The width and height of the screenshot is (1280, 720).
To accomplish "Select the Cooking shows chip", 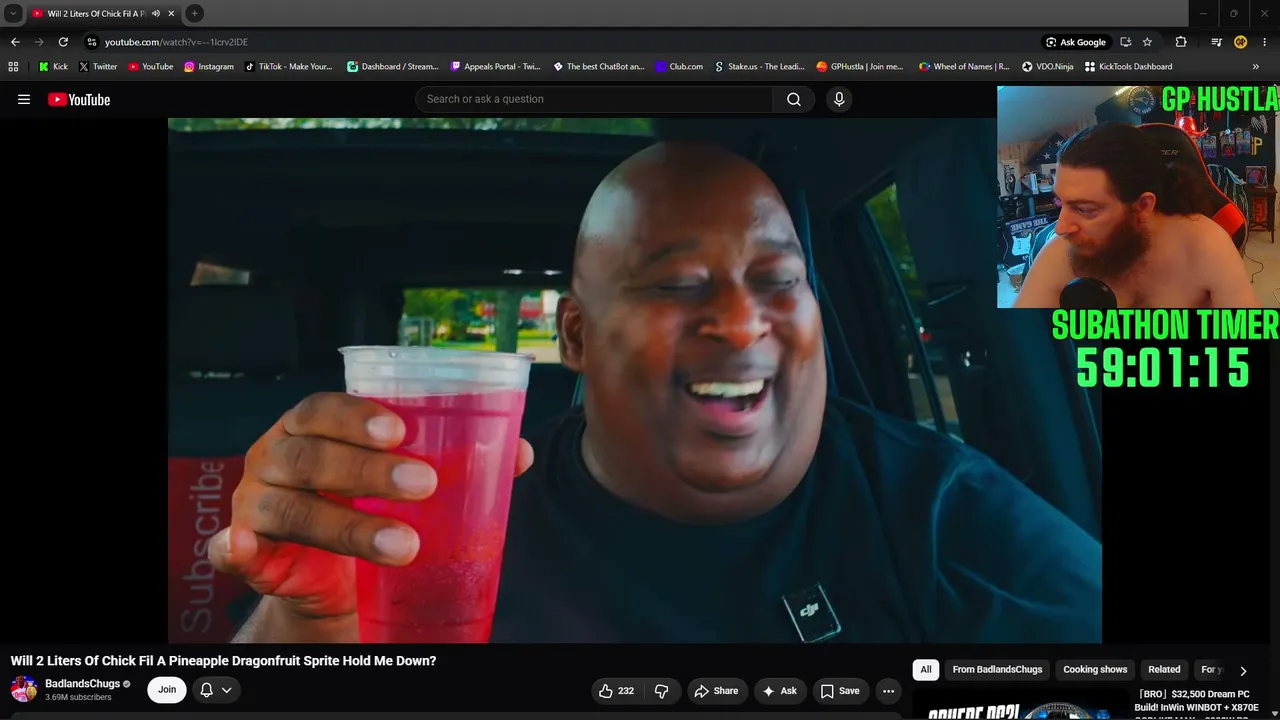I will point(1095,670).
